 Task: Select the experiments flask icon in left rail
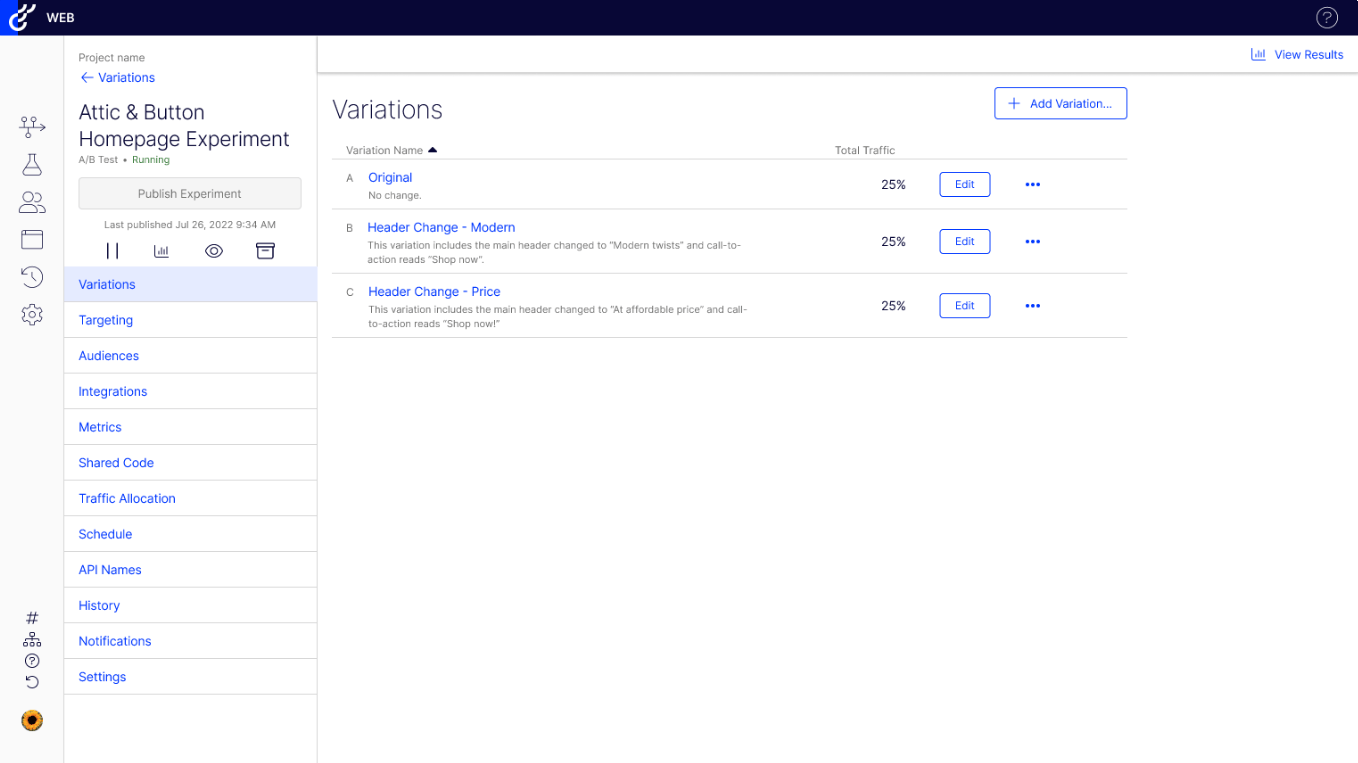31,164
